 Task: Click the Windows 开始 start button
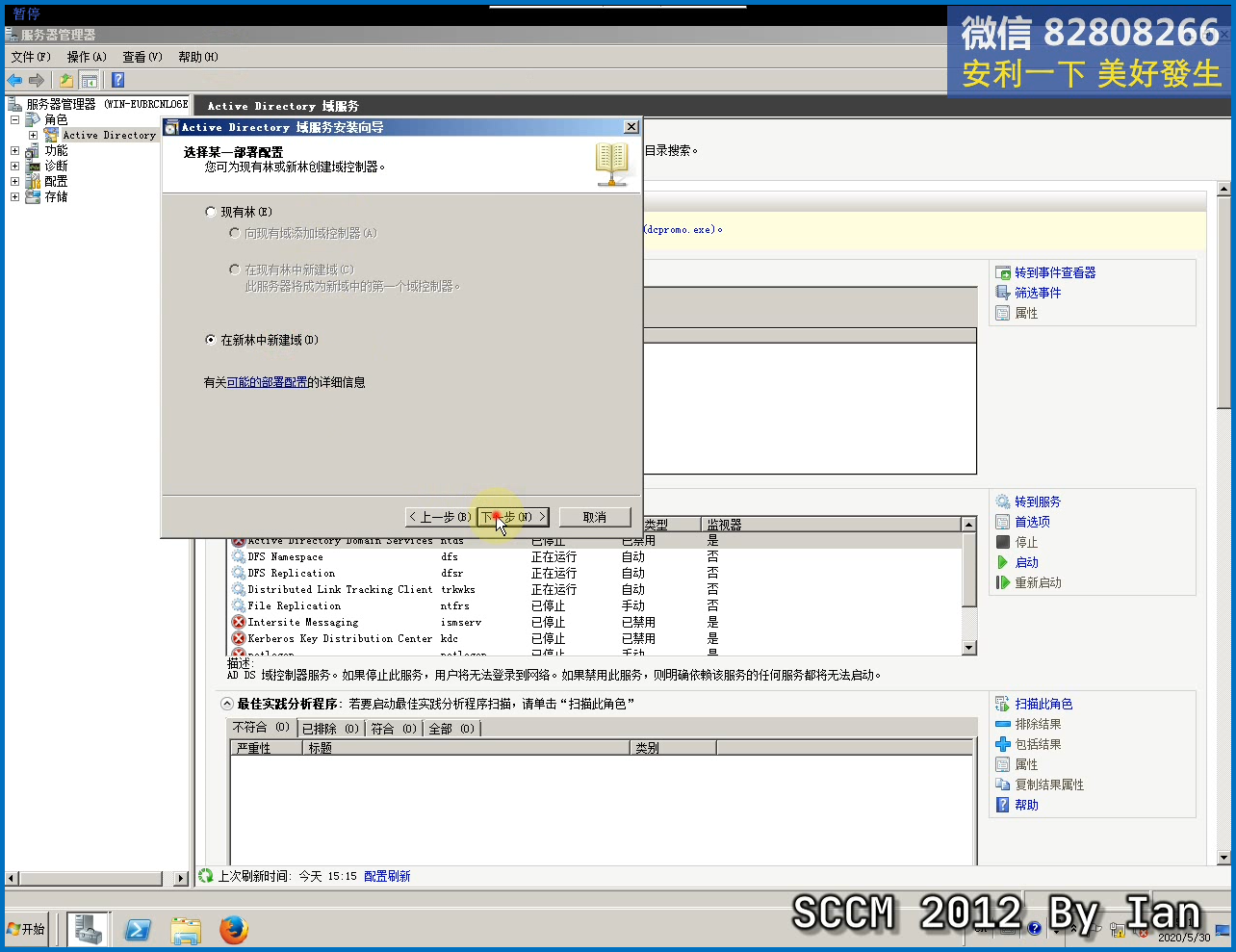point(26,929)
